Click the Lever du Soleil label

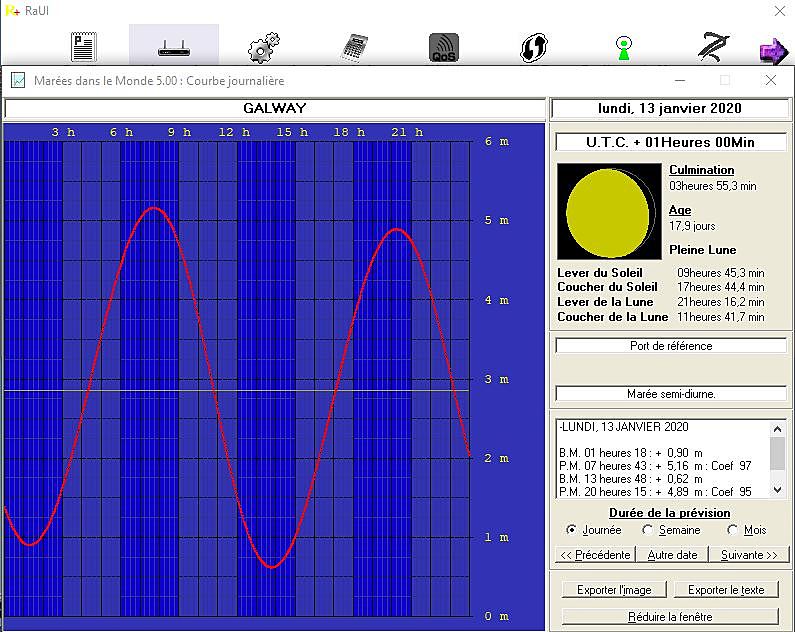tap(599, 273)
